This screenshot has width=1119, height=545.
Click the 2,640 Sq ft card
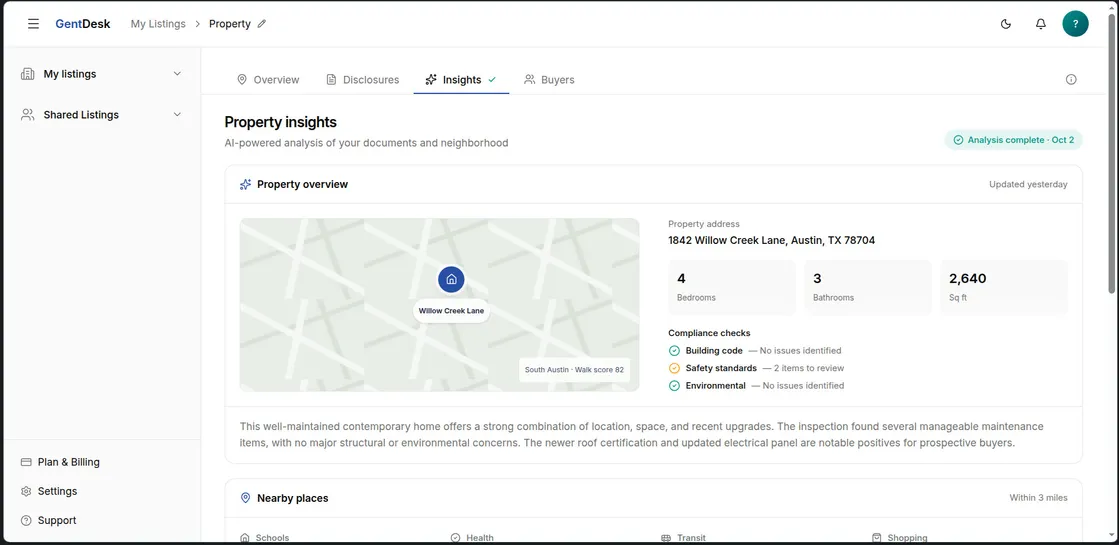click(1004, 287)
